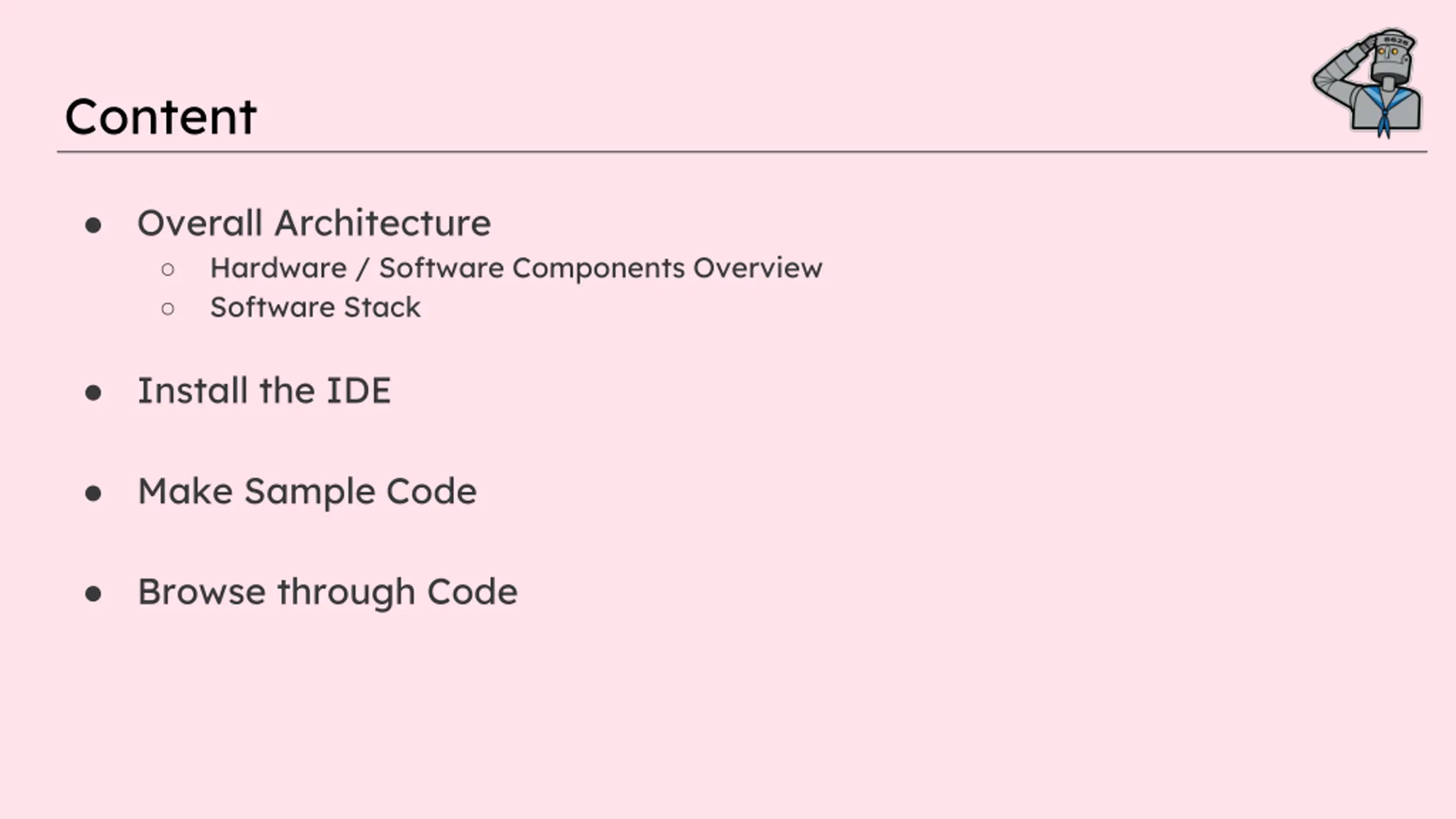The height and width of the screenshot is (819, 1456).
Task: Click the horizontal divider line under title
Action: pyautogui.click(x=742, y=152)
